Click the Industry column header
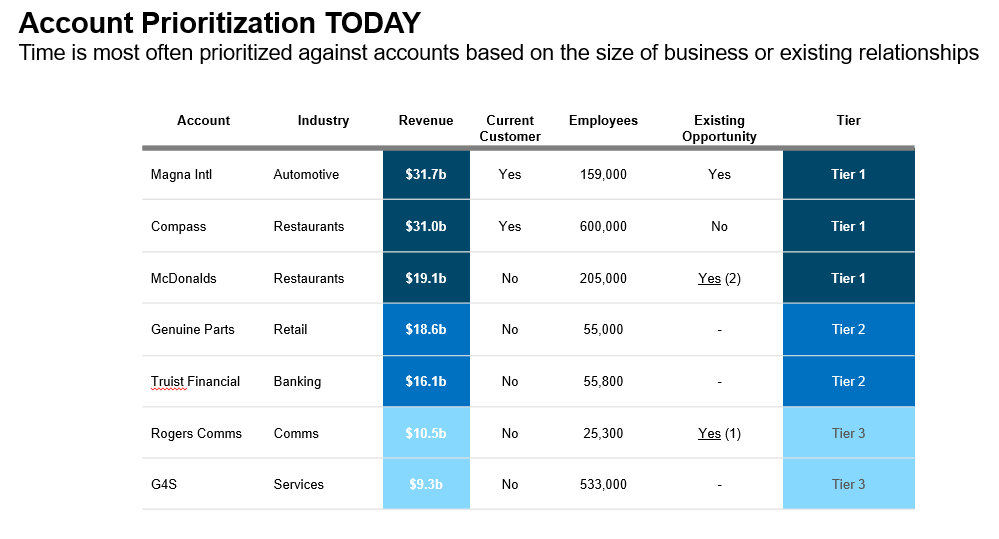This screenshot has width=999, height=539. click(323, 121)
